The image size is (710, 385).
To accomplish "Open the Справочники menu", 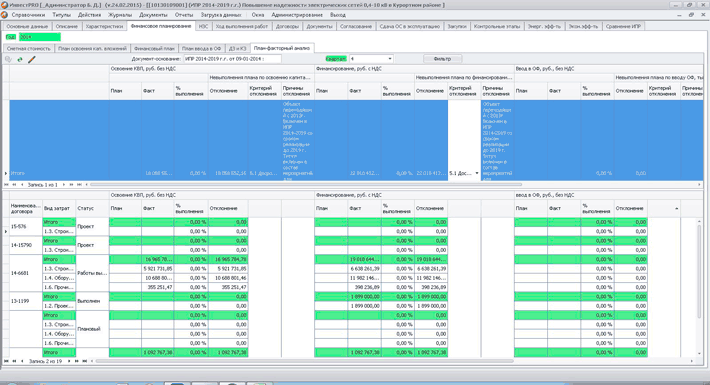I will 28,15.
